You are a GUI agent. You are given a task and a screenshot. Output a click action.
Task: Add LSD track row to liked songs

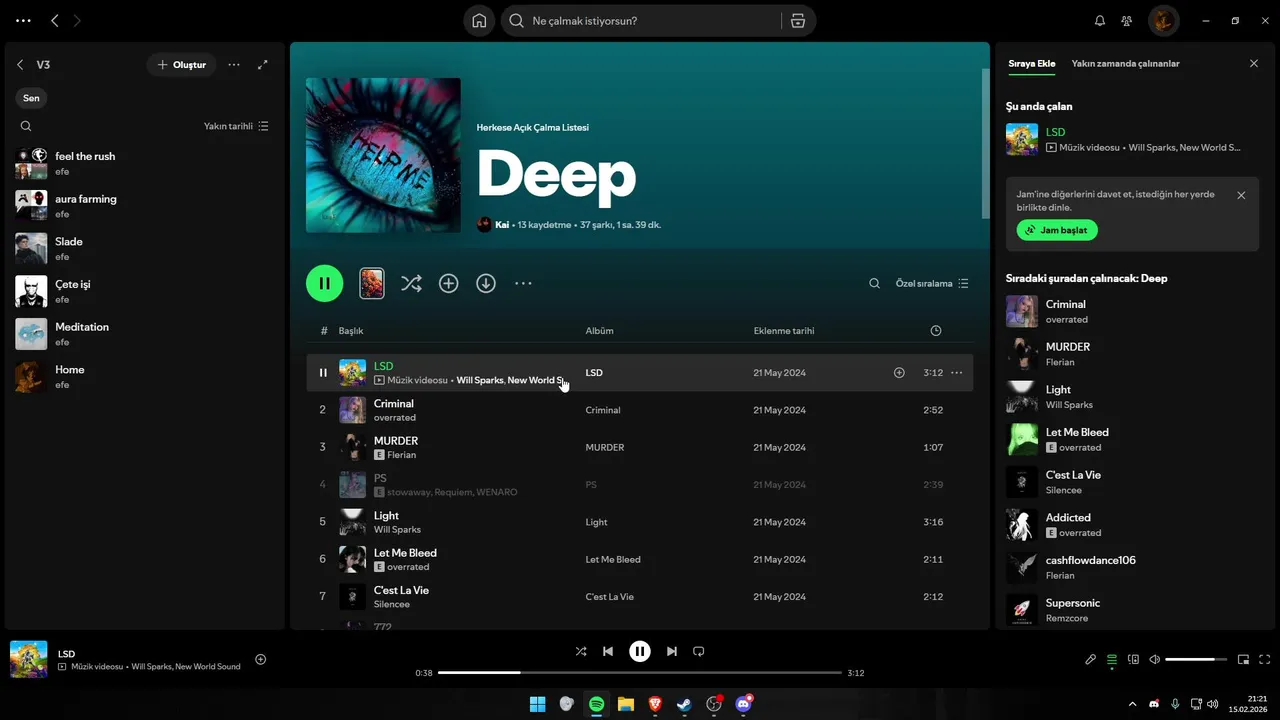pos(899,373)
